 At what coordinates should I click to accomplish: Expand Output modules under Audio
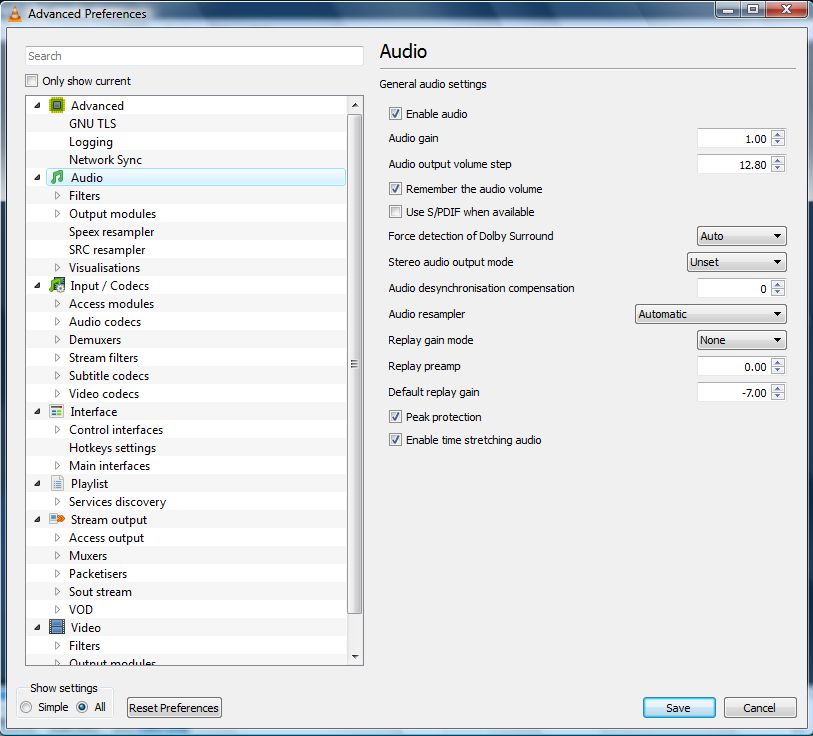tap(57, 213)
